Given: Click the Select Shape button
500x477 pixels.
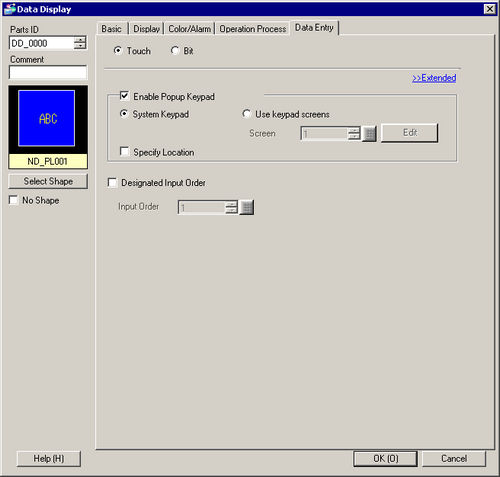Looking at the screenshot, I should [48, 181].
